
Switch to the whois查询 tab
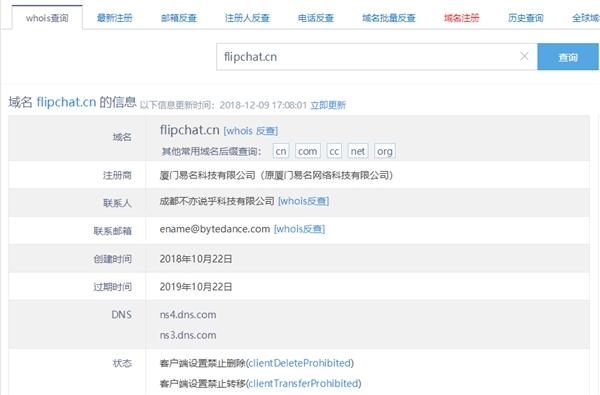coord(47,18)
